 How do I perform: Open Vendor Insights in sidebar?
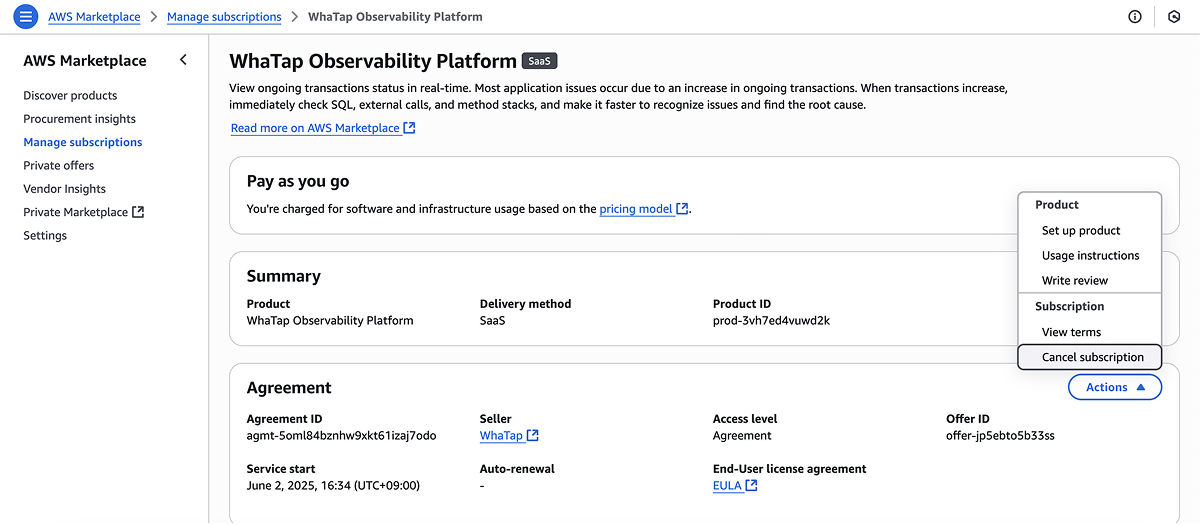click(64, 189)
